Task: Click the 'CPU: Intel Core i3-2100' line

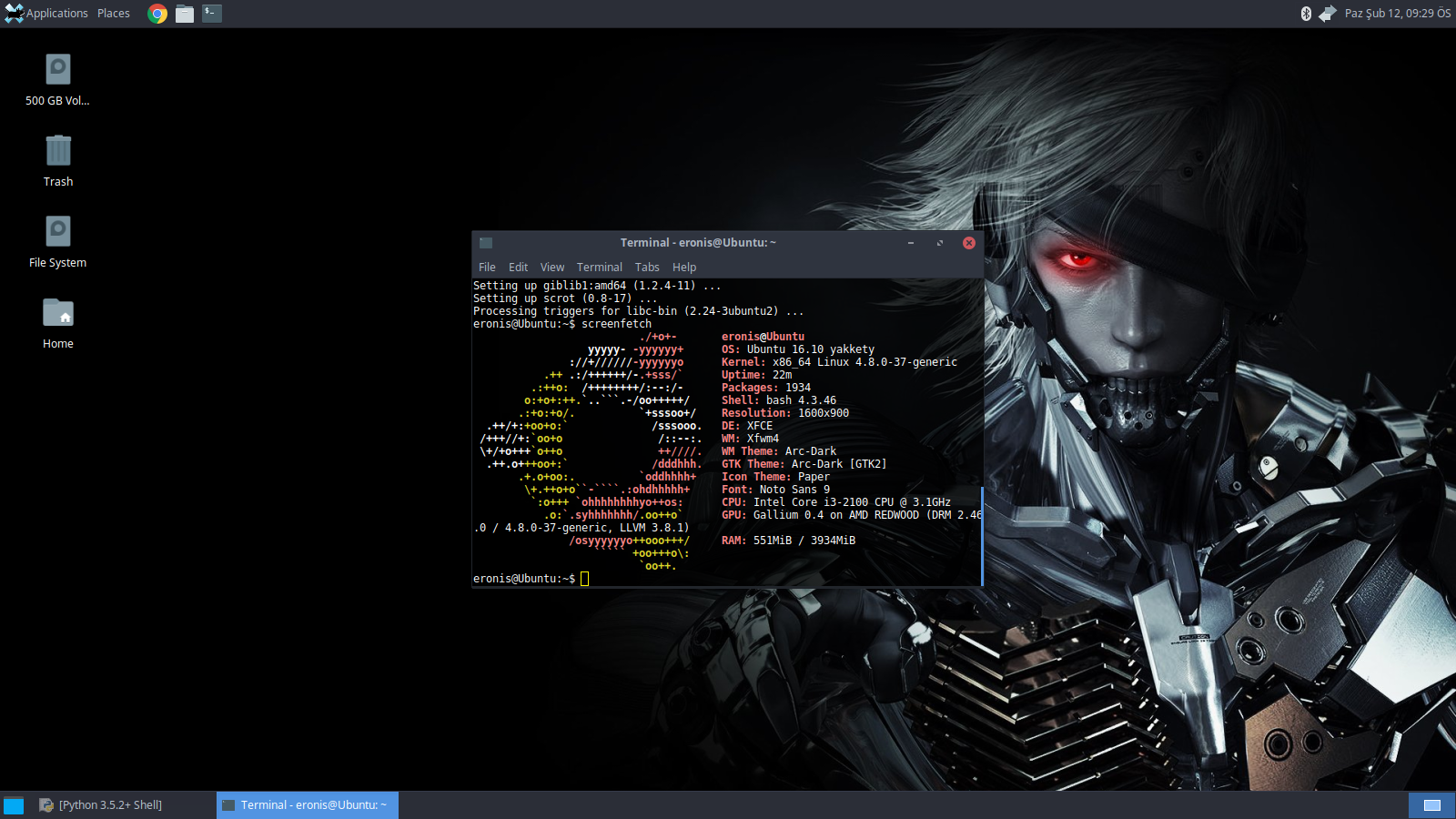Action: (x=836, y=502)
